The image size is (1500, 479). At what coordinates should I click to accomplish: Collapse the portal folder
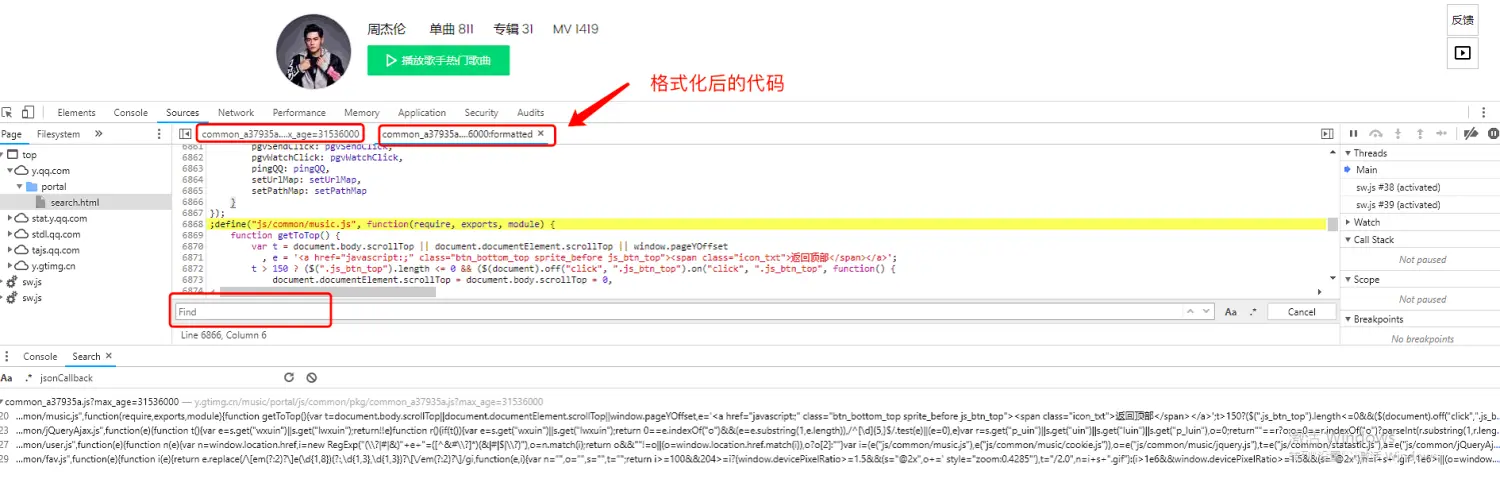(x=20, y=187)
